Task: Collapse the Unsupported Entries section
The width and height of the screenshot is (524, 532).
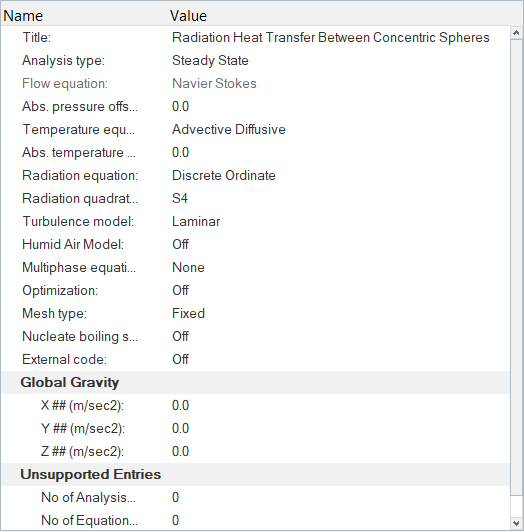Action: (x=90, y=474)
